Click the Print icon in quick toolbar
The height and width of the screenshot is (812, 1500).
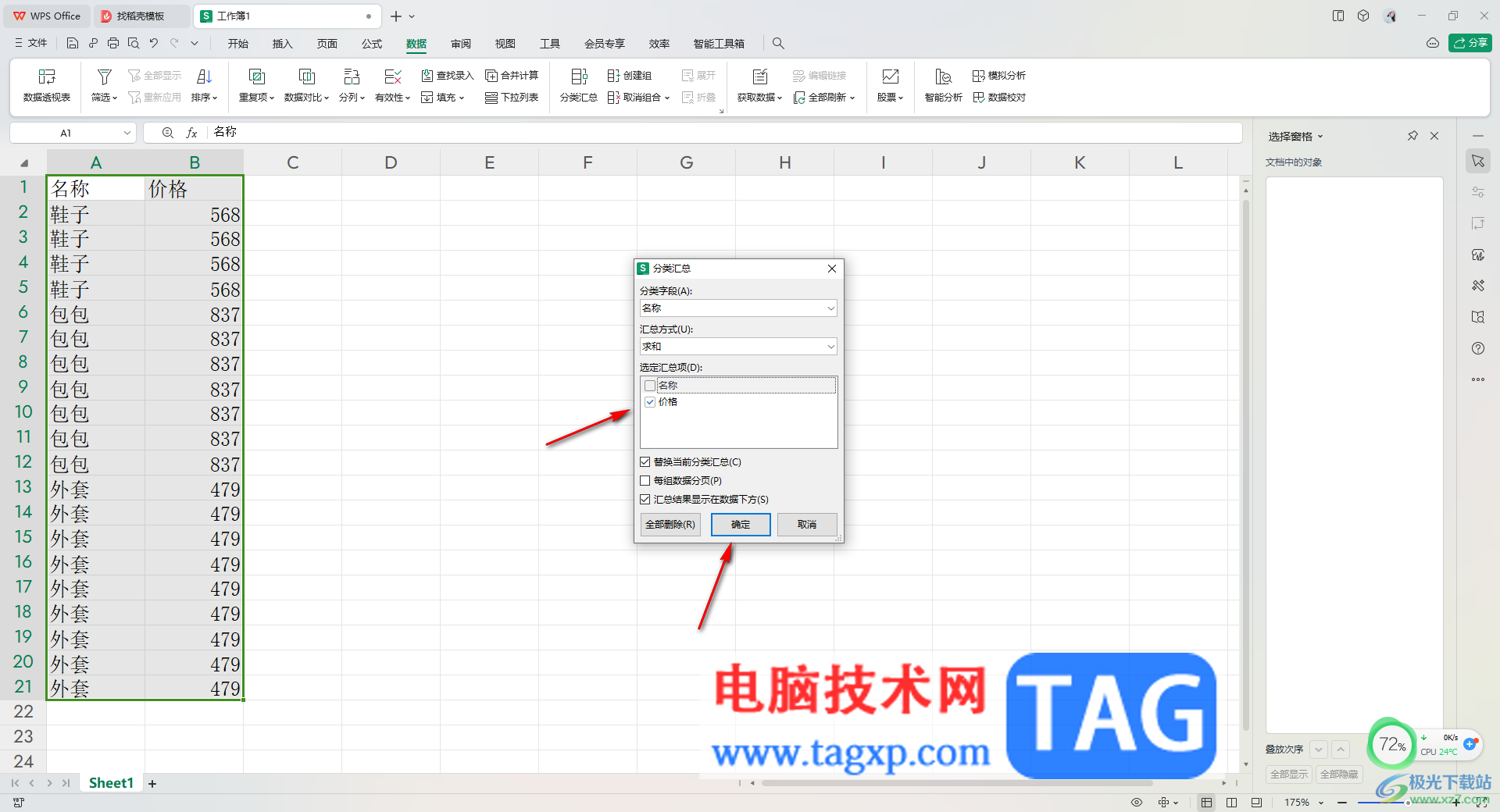point(113,43)
